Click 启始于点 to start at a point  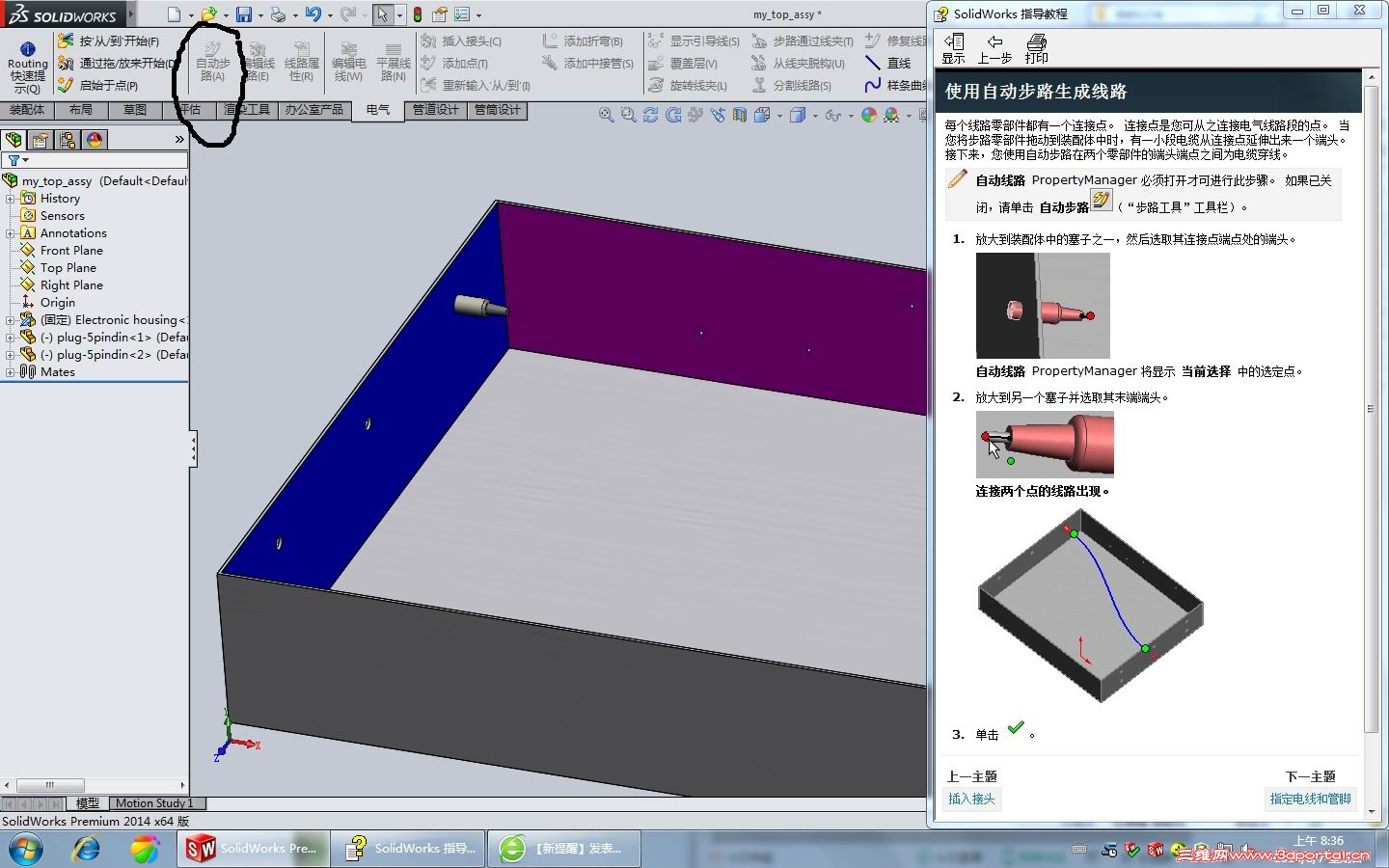(x=97, y=86)
